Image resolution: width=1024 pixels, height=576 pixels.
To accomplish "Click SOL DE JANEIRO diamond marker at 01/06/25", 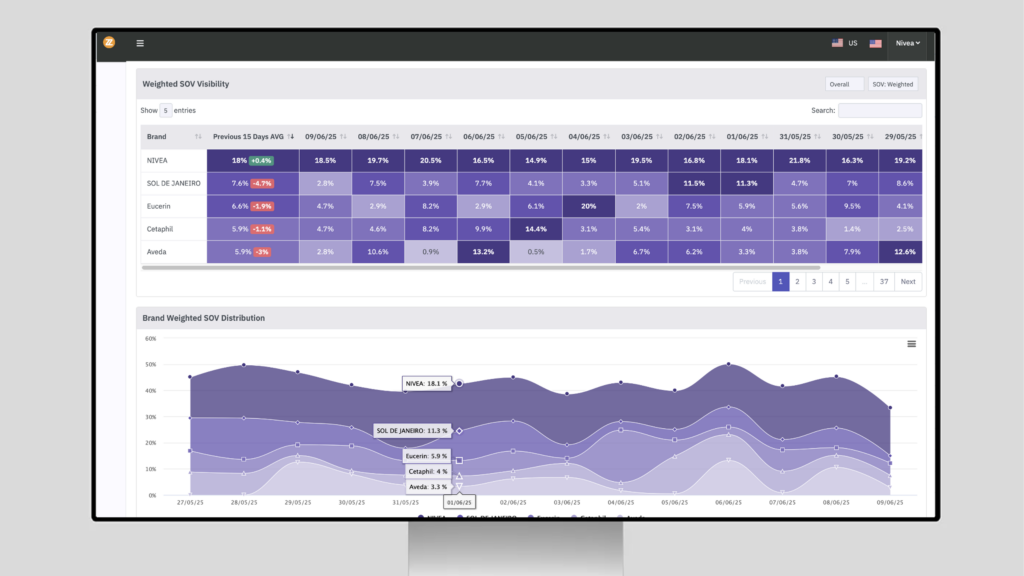I will pyautogui.click(x=459, y=431).
